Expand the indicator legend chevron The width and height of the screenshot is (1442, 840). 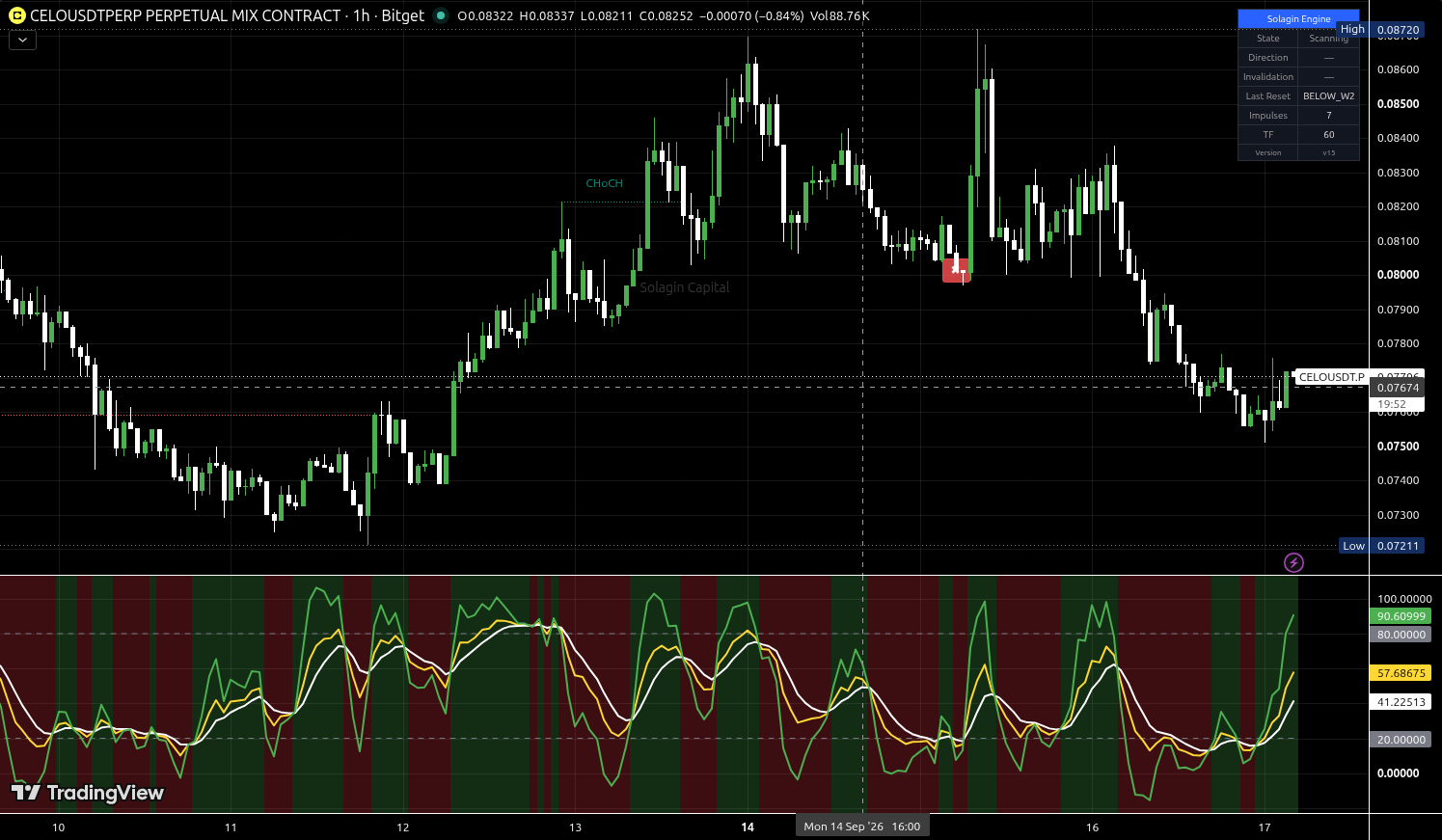pos(22,41)
